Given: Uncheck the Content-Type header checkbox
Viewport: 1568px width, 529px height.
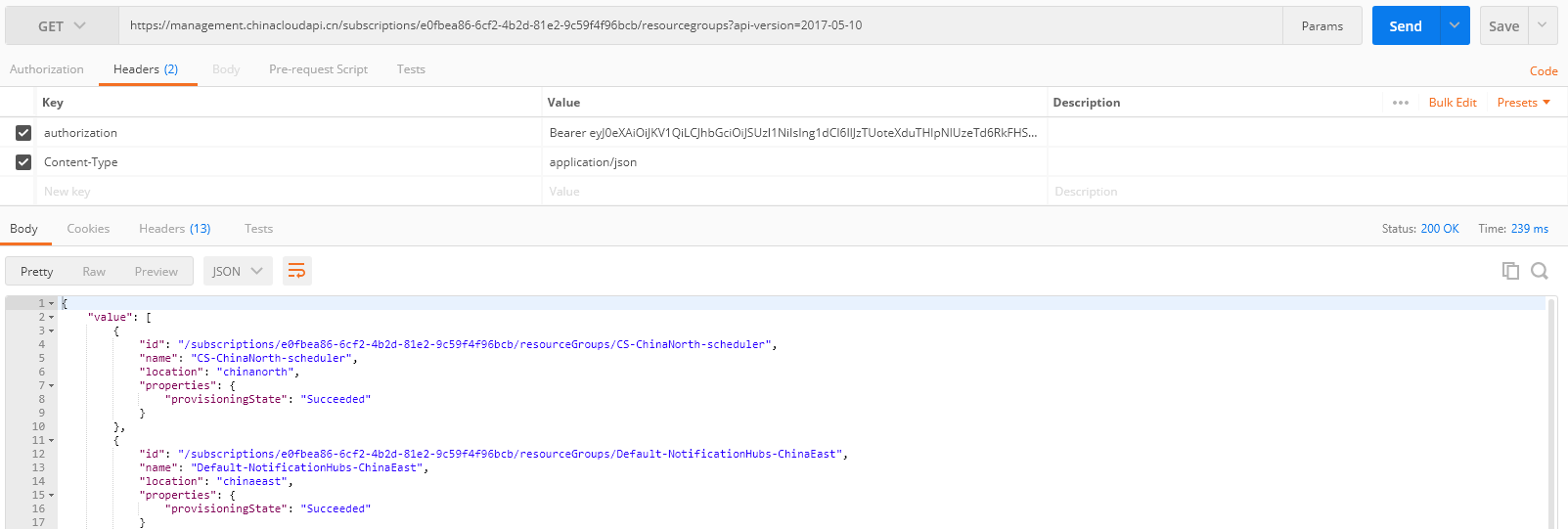Looking at the screenshot, I should click(23, 162).
